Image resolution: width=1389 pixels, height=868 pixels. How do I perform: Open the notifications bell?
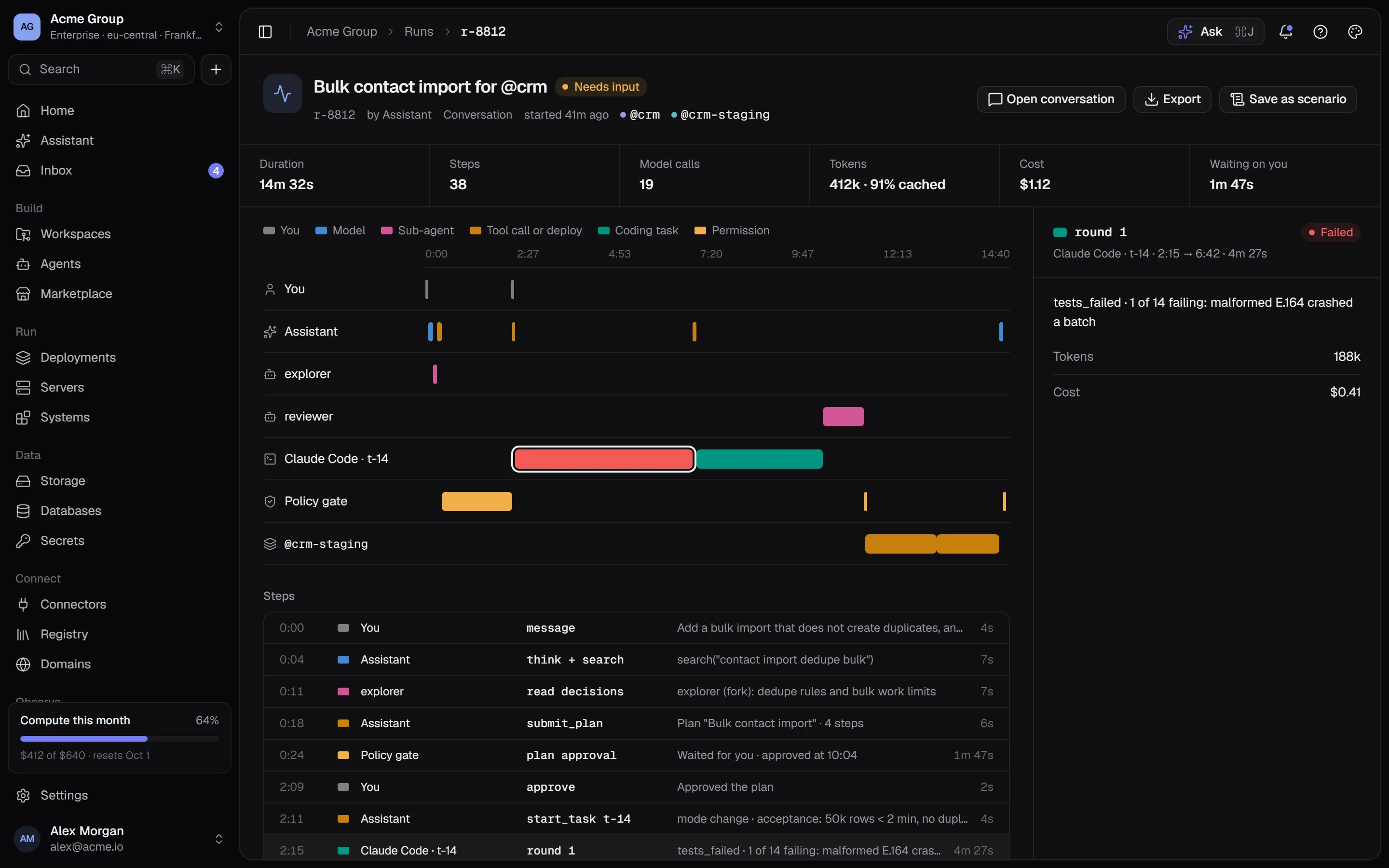tap(1286, 31)
